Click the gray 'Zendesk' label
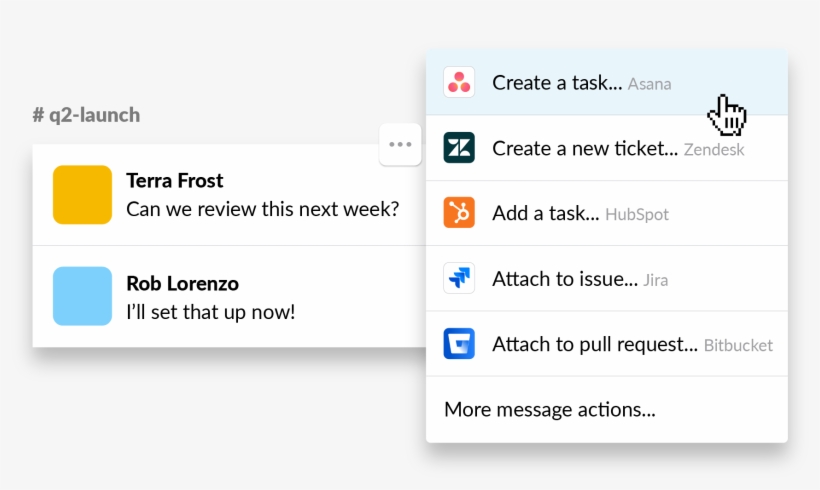The height and width of the screenshot is (490, 820). tap(714, 150)
